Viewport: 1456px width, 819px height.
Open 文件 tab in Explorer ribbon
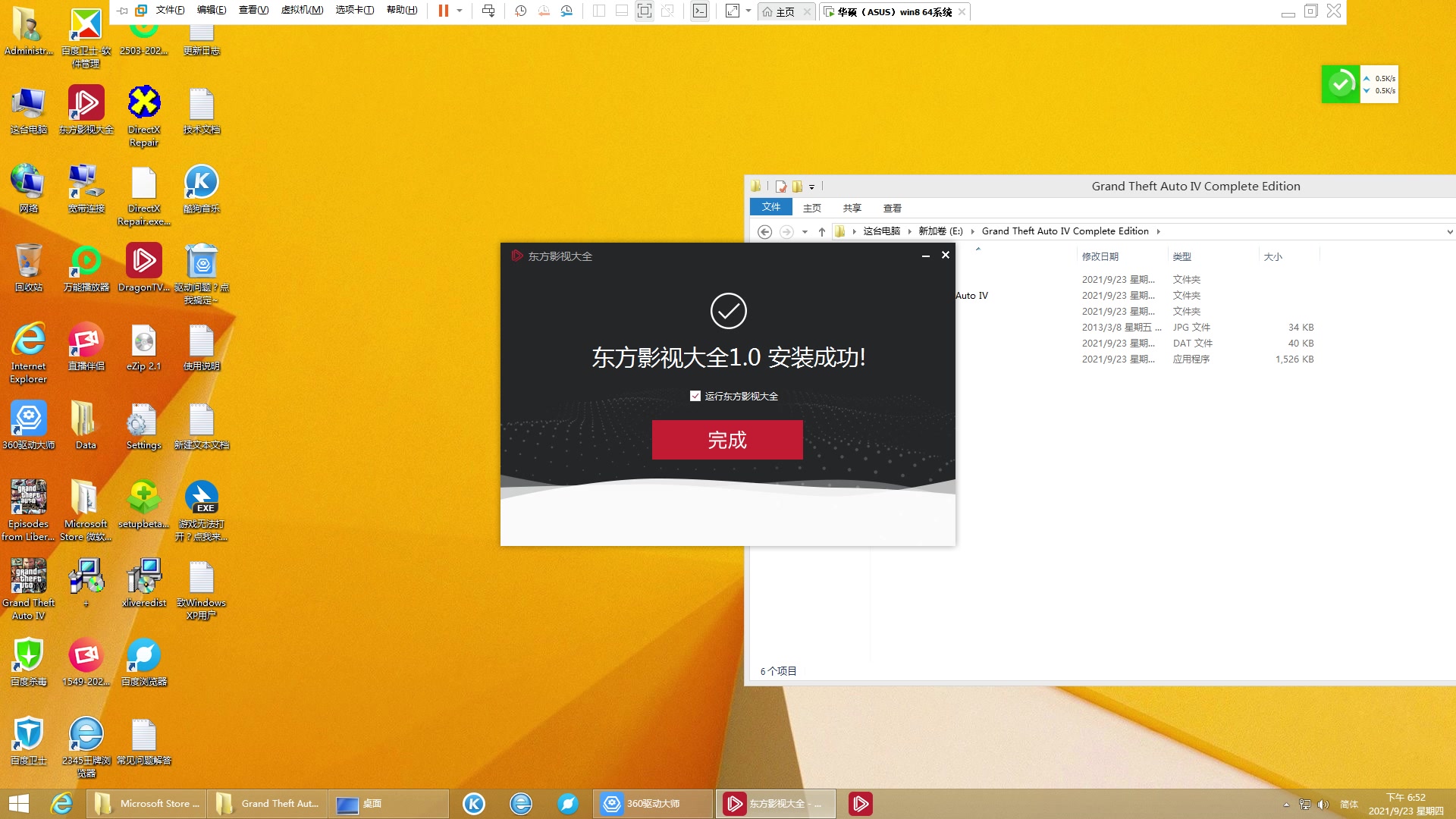point(771,207)
